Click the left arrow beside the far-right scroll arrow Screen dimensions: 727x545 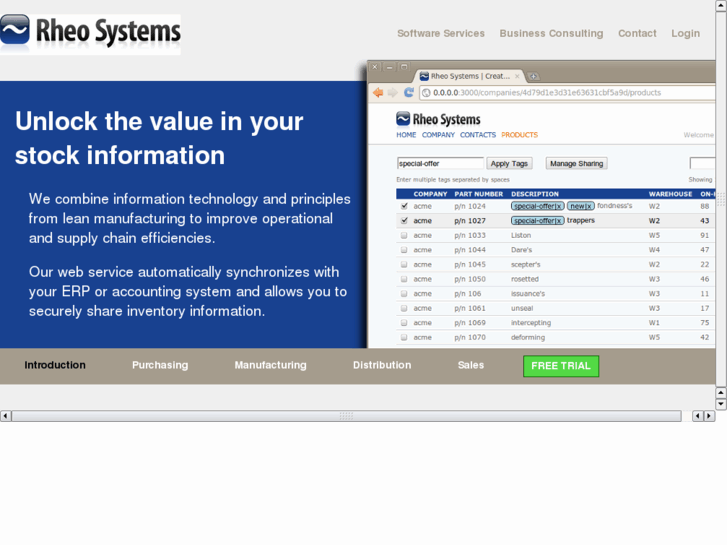coord(698,416)
